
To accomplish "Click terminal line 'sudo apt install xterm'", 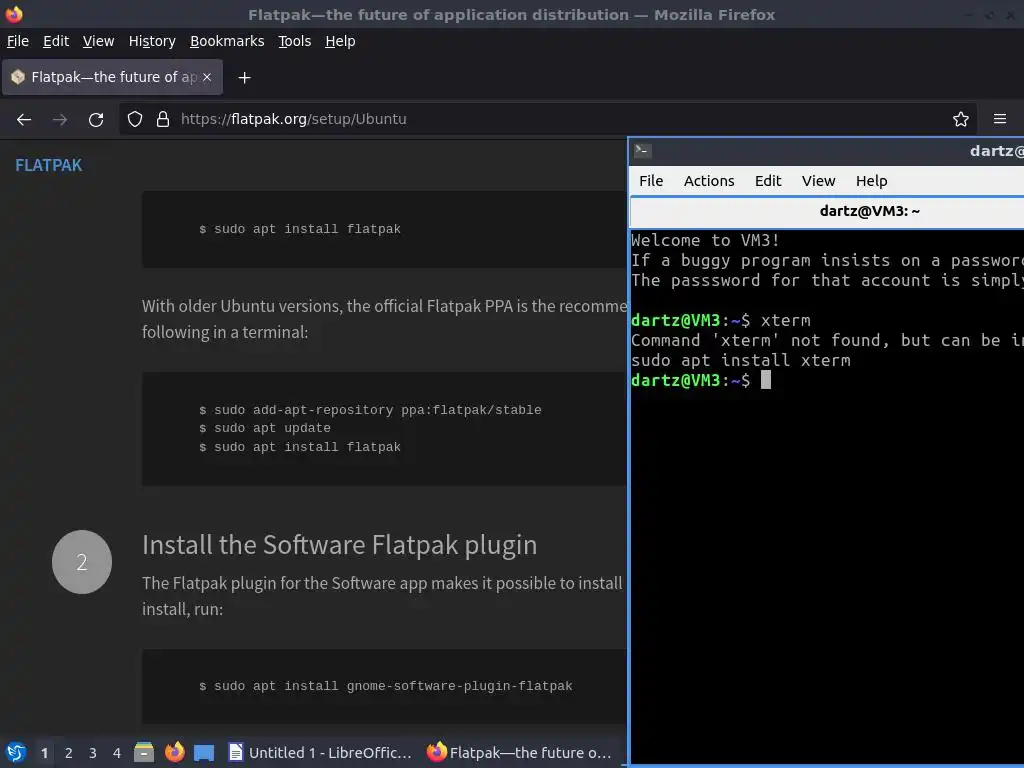I will (x=741, y=360).
